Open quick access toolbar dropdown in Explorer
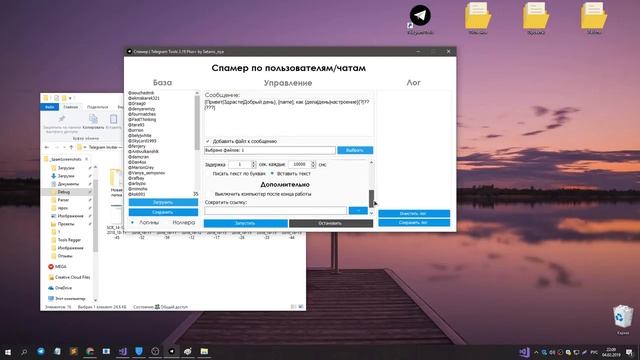The height and width of the screenshot is (360, 640). pos(71,98)
